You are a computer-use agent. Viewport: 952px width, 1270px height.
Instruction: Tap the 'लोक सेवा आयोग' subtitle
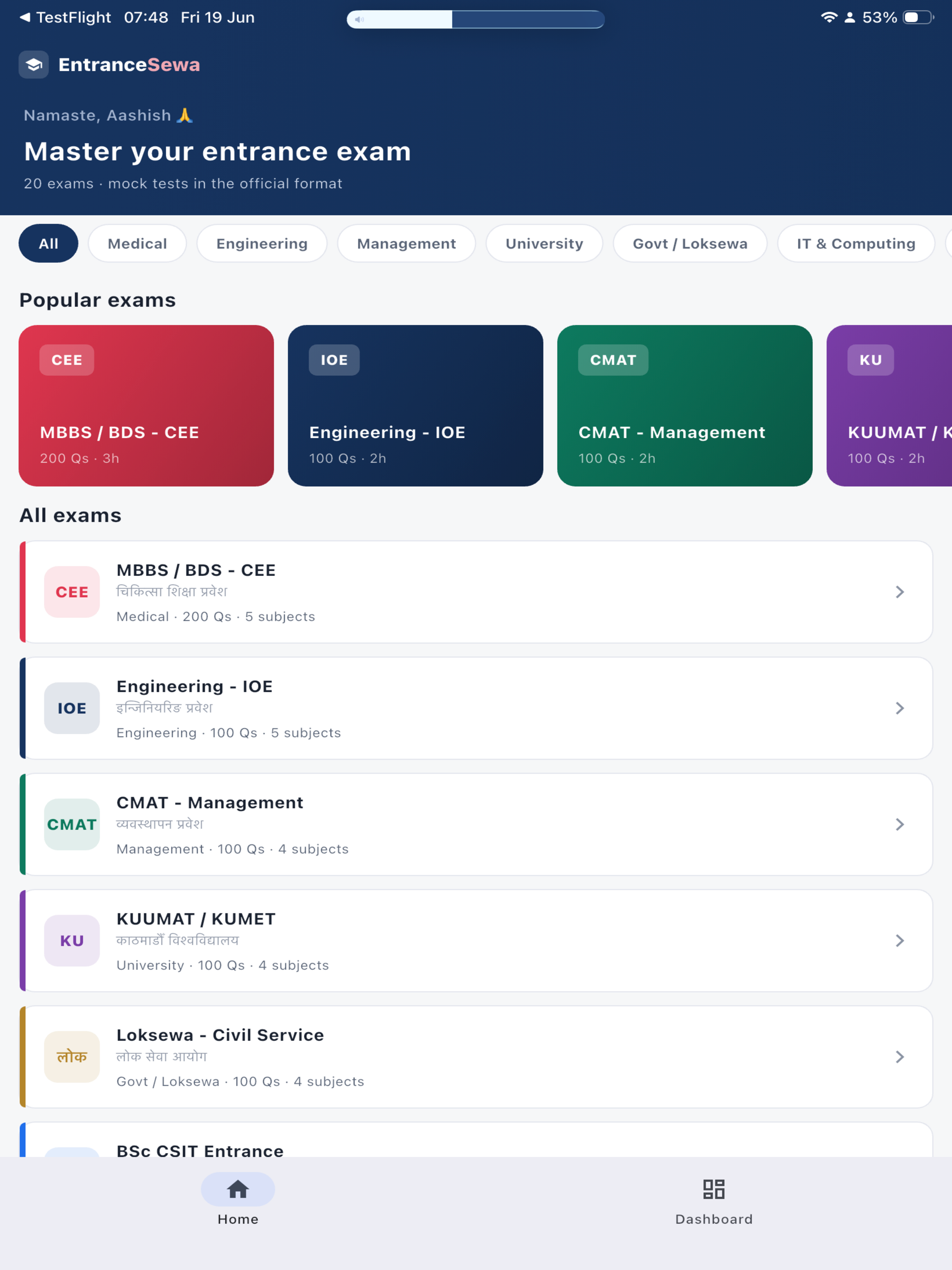pos(162,1056)
